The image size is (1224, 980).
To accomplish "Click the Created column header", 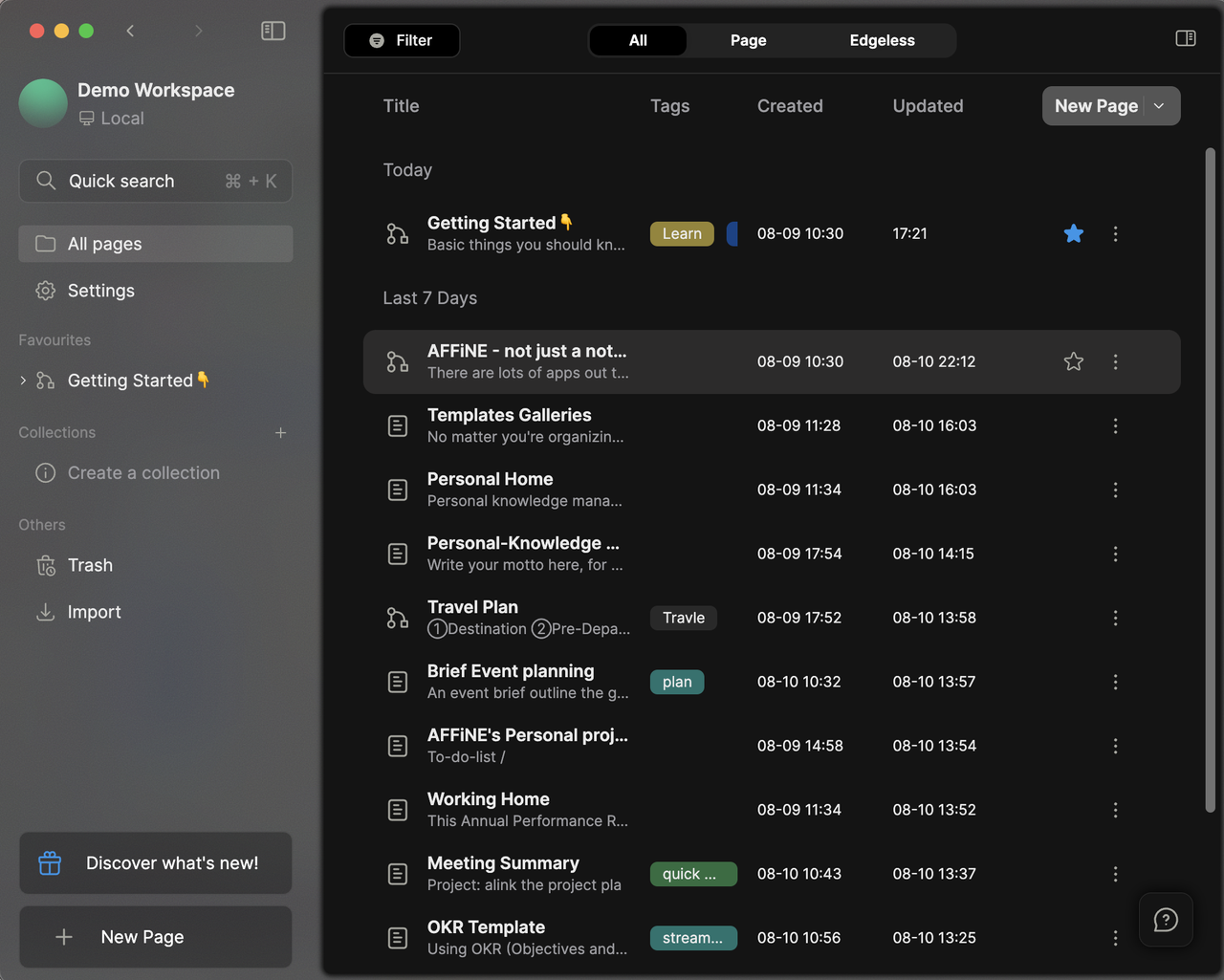I will click(x=790, y=106).
